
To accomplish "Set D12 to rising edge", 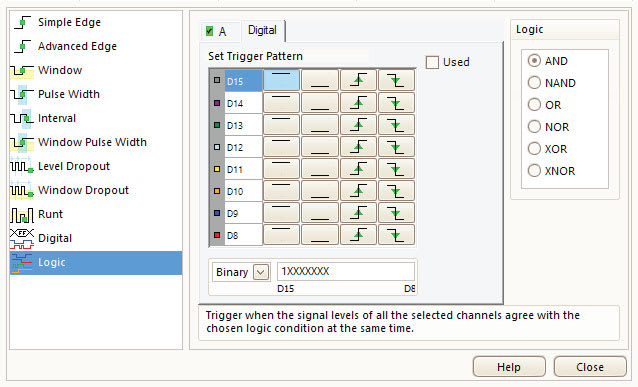I will coord(358,146).
